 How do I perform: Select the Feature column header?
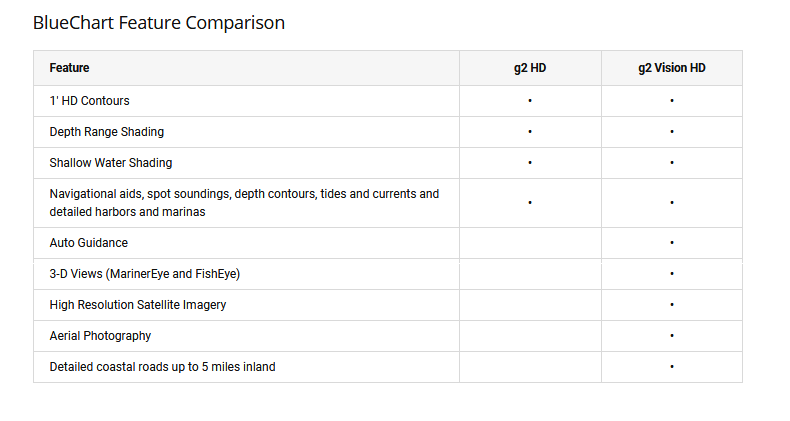click(69, 68)
